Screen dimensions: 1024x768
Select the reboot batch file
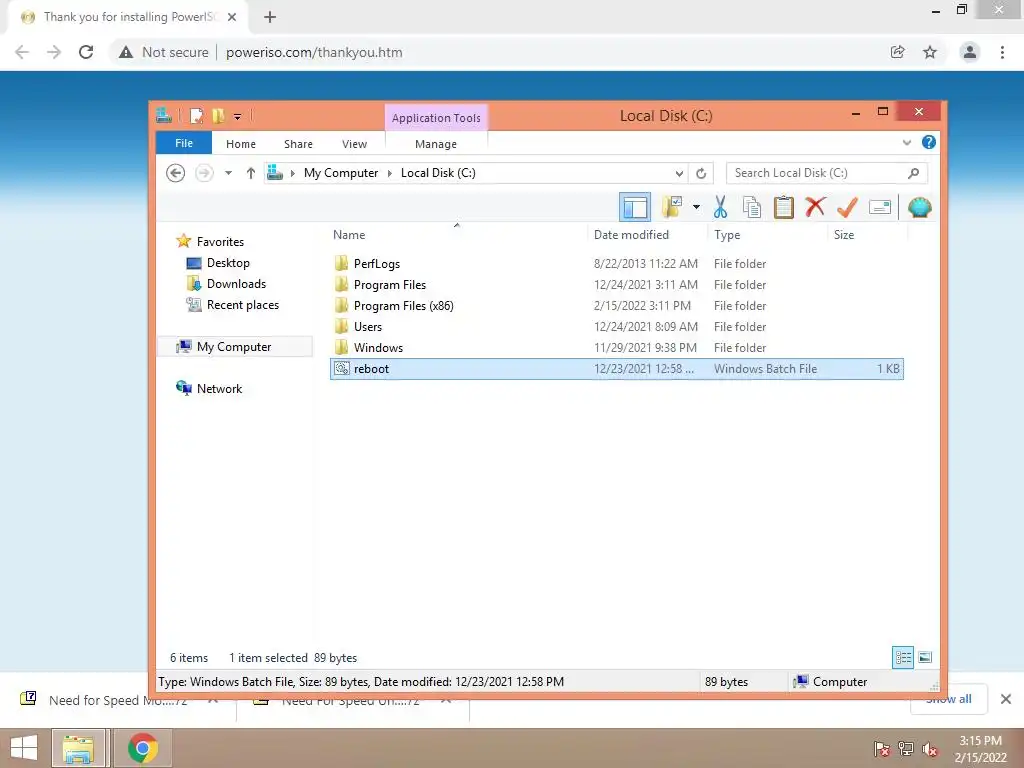[616, 369]
